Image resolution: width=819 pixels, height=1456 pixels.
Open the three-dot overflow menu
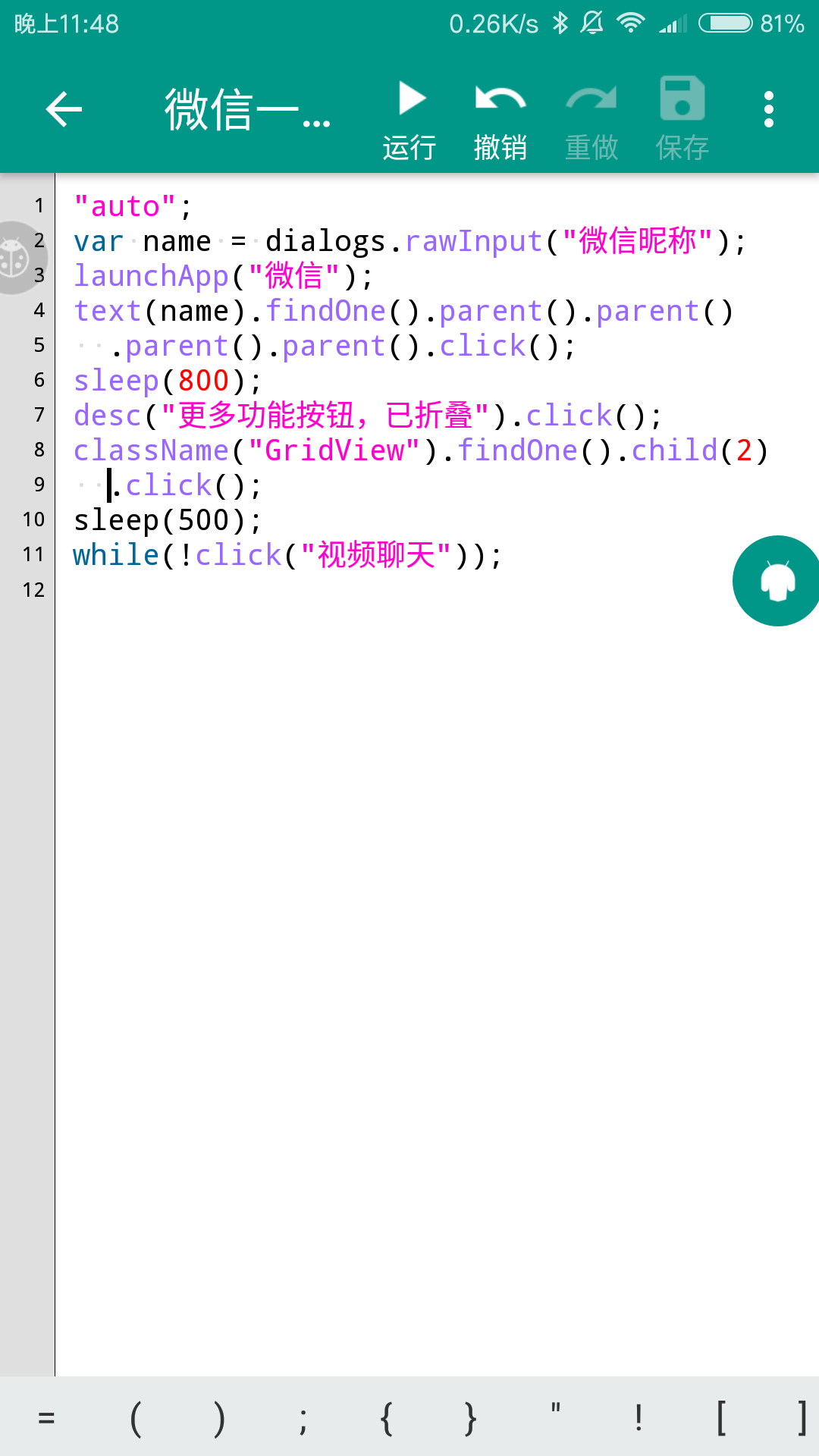click(x=769, y=109)
